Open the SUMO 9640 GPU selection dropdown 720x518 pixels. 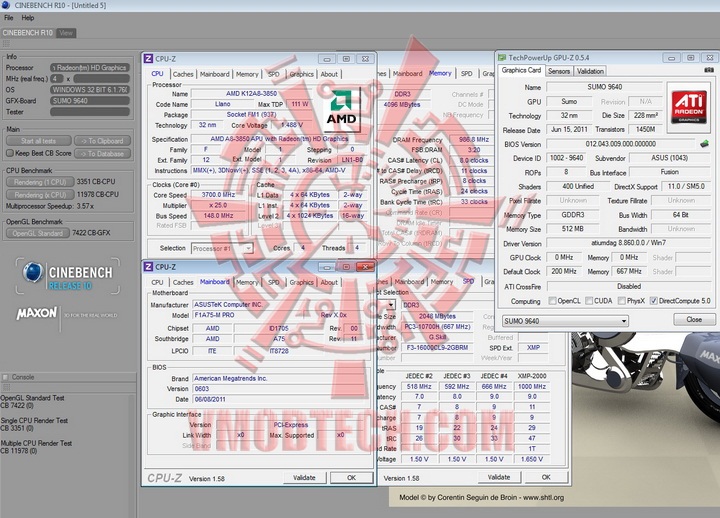click(565, 321)
